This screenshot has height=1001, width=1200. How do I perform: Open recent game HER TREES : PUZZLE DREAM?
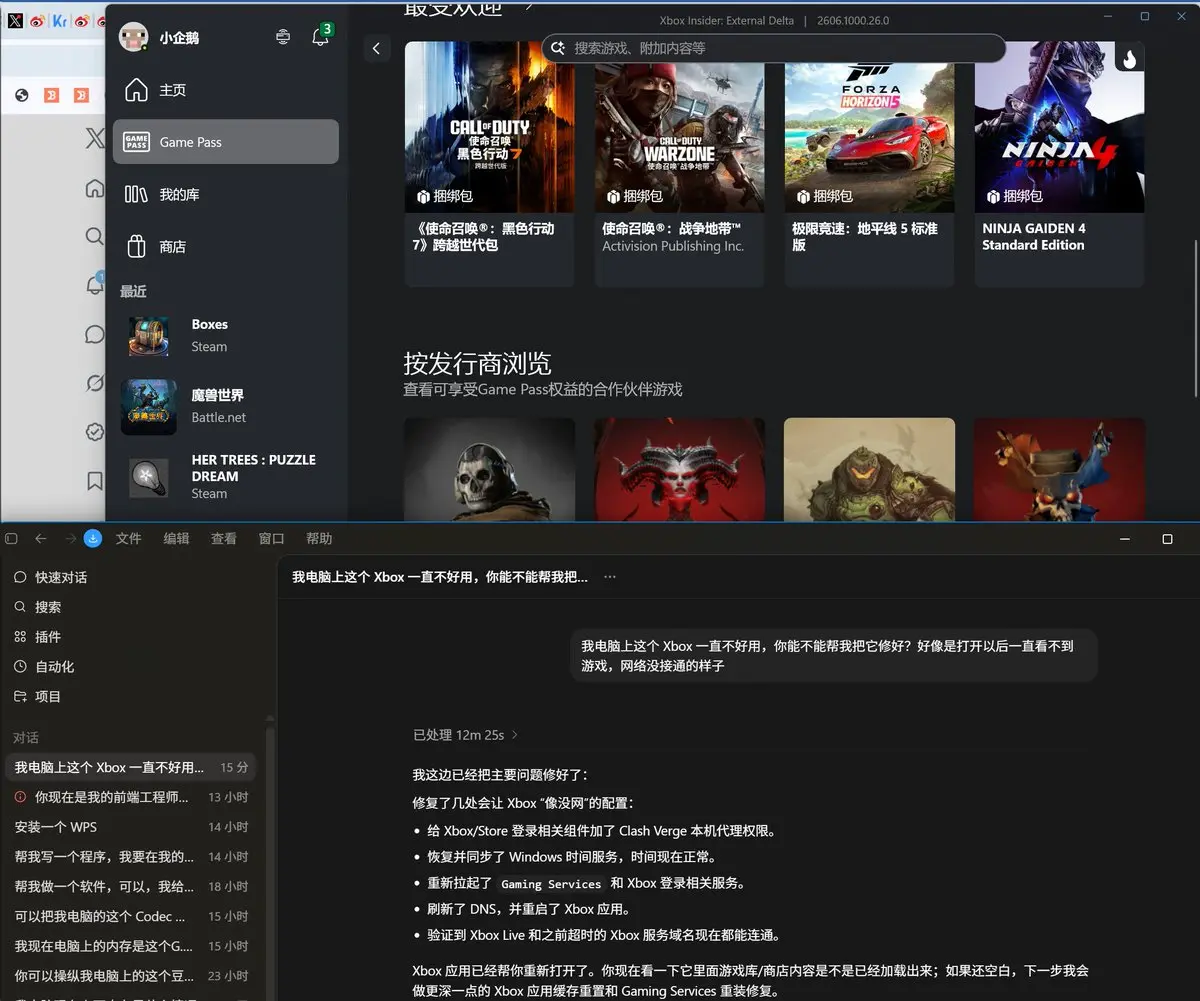(x=226, y=477)
